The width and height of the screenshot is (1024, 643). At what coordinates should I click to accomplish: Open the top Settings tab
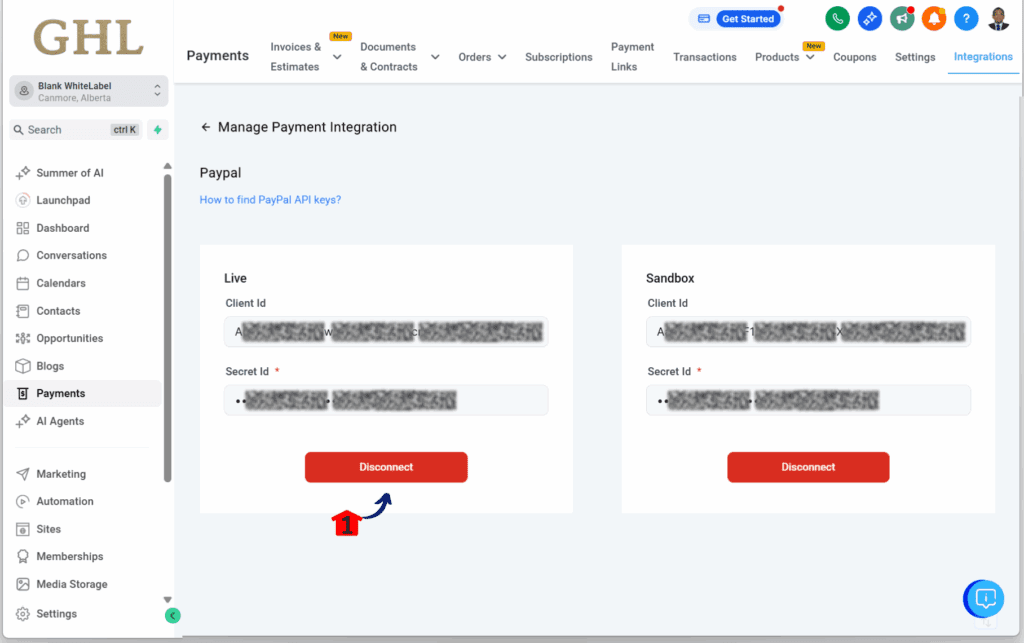click(x=915, y=57)
